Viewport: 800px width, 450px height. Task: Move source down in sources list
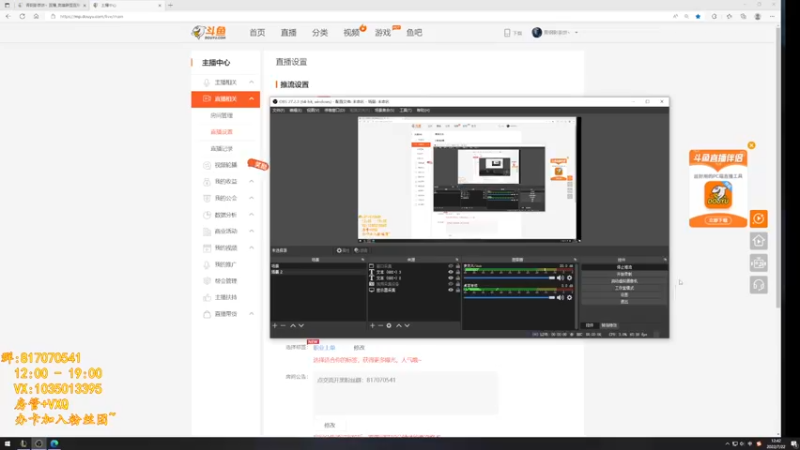pos(407,326)
